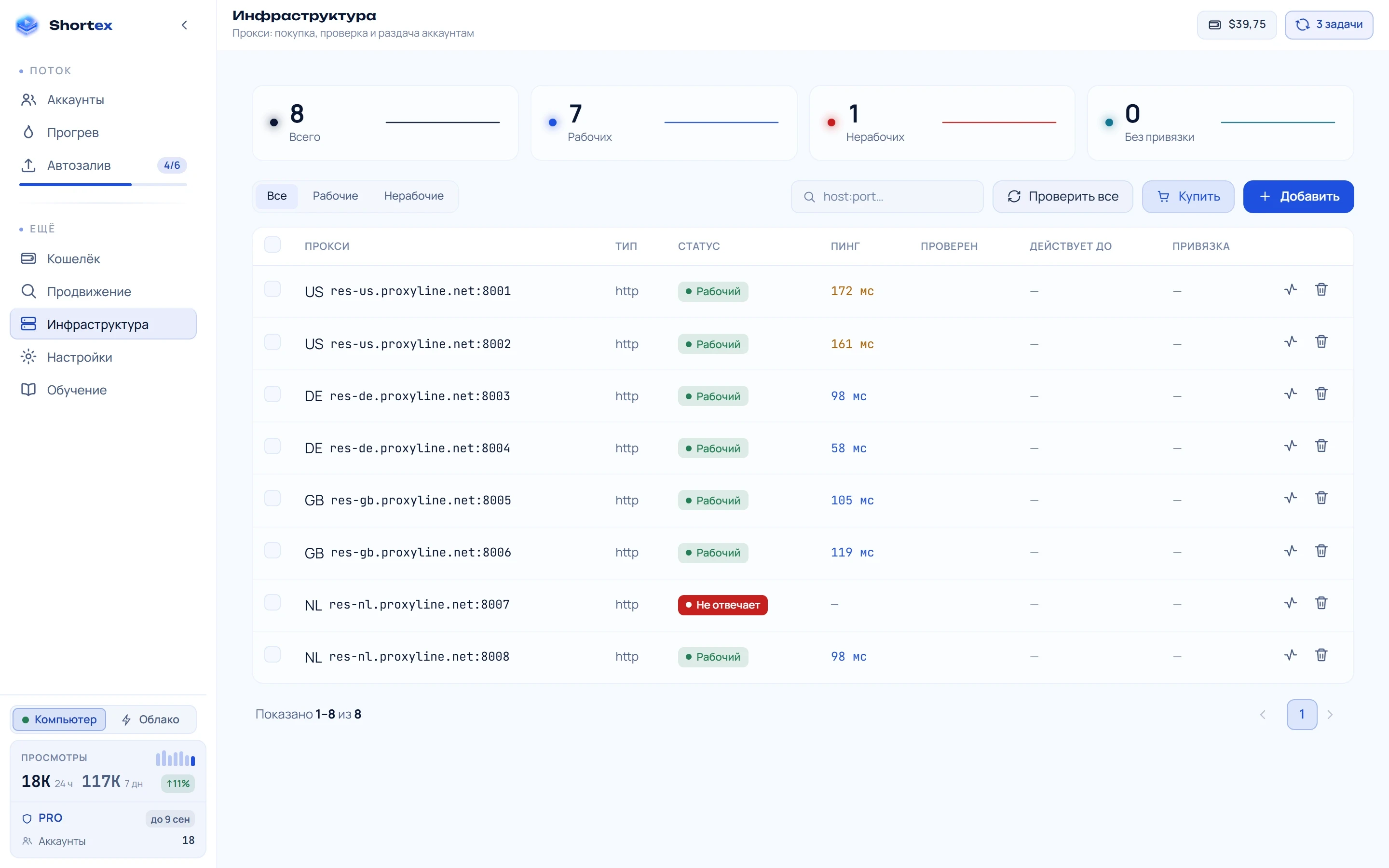Select checkbox for res-us.proxyline.net:8001

[x=272, y=289]
